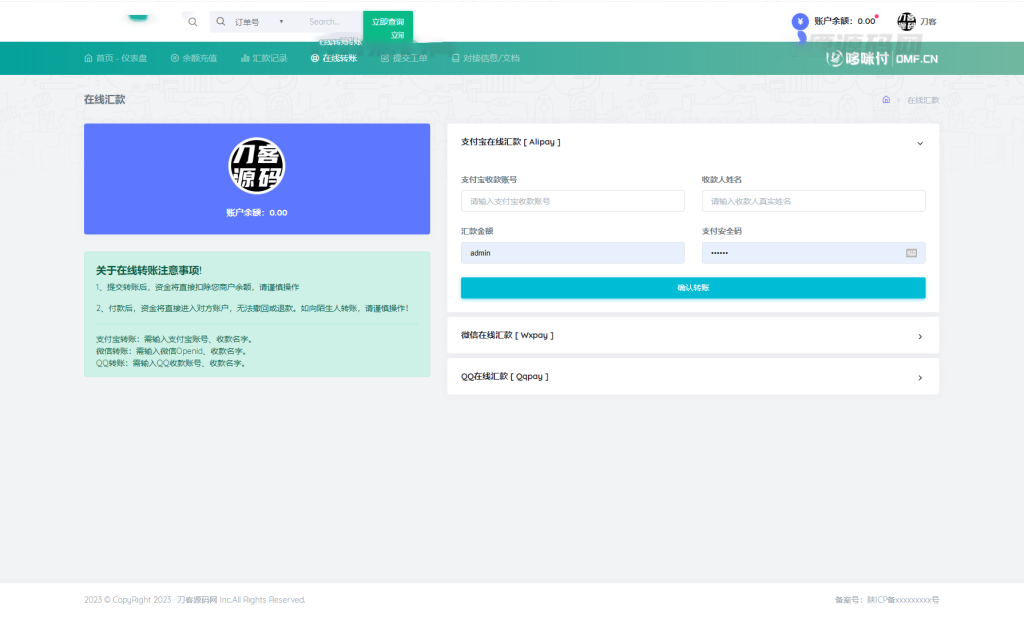Click the standalone magnifier icon in header
The height and width of the screenshot is (617, 1024).
[193, 22]
